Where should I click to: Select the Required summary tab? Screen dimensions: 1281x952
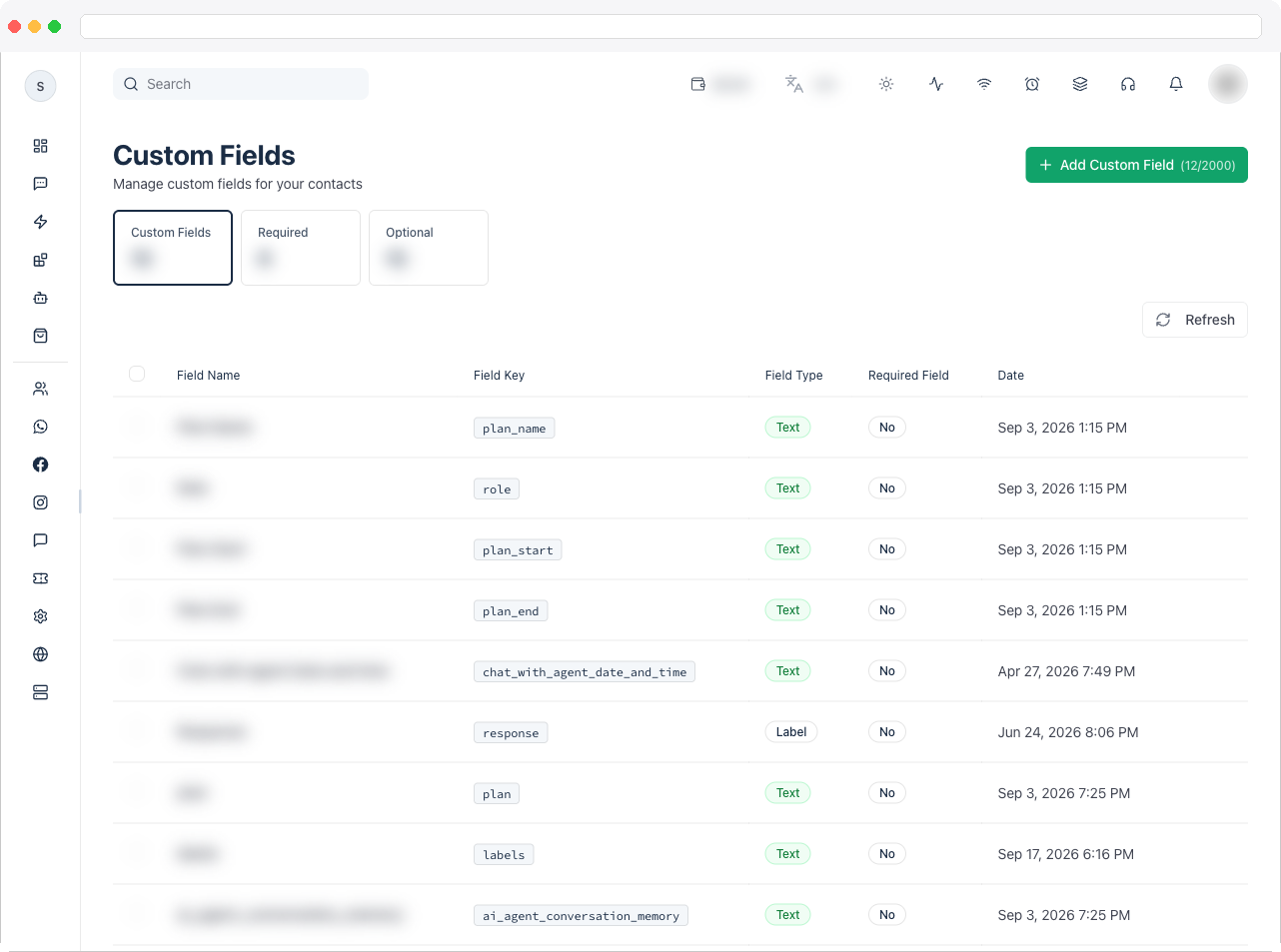click(x=301, y=248)
